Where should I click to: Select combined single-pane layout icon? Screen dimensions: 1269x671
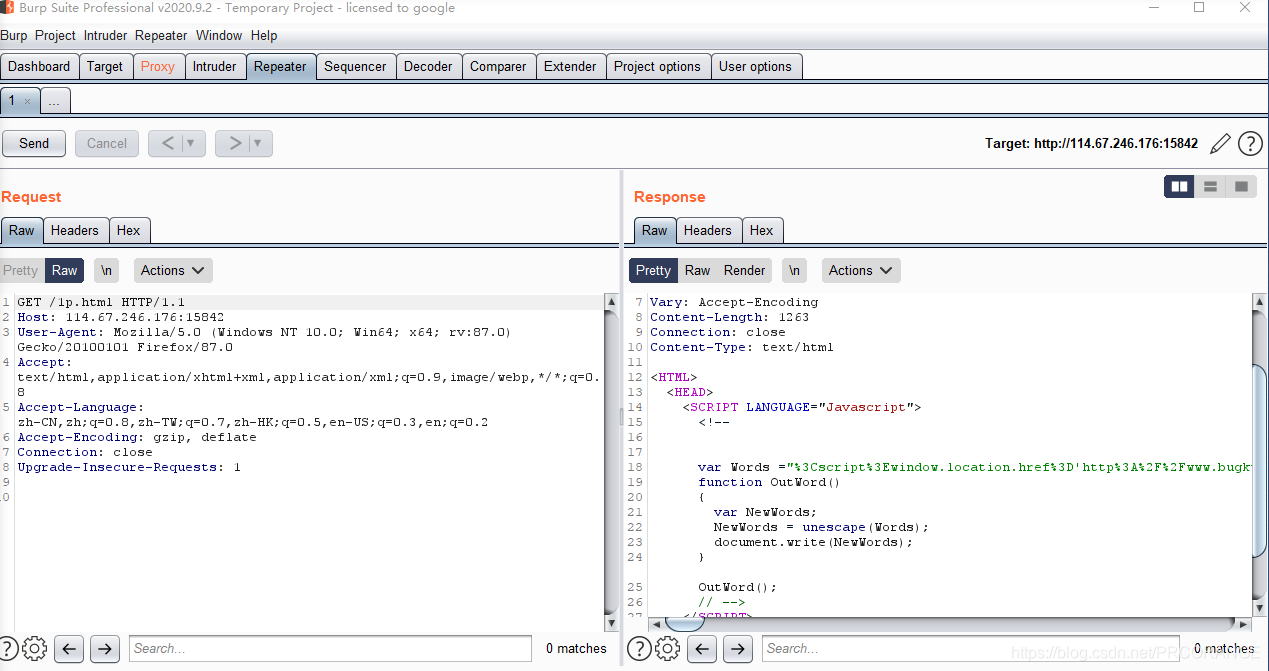pos(1241,186)
